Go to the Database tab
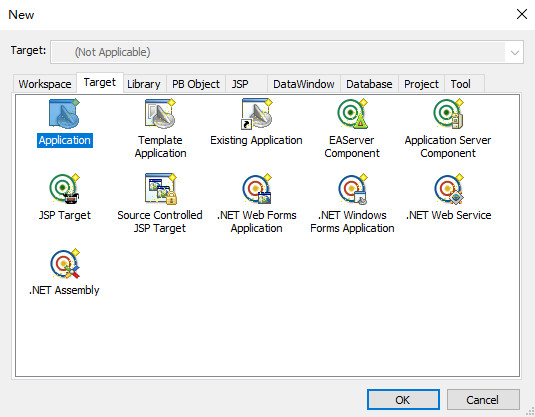 369,84
